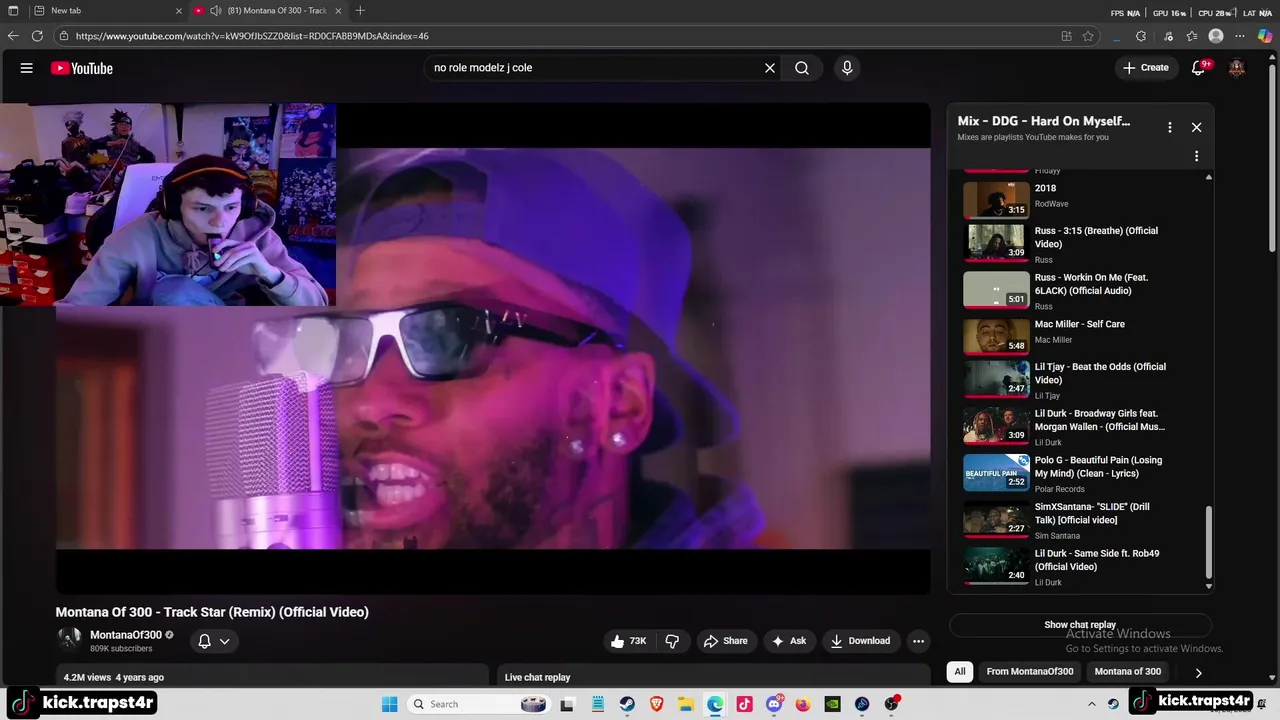Open Copilot sidebar icon
This screenshot has height=720, width=1280.
(1265, 36)
